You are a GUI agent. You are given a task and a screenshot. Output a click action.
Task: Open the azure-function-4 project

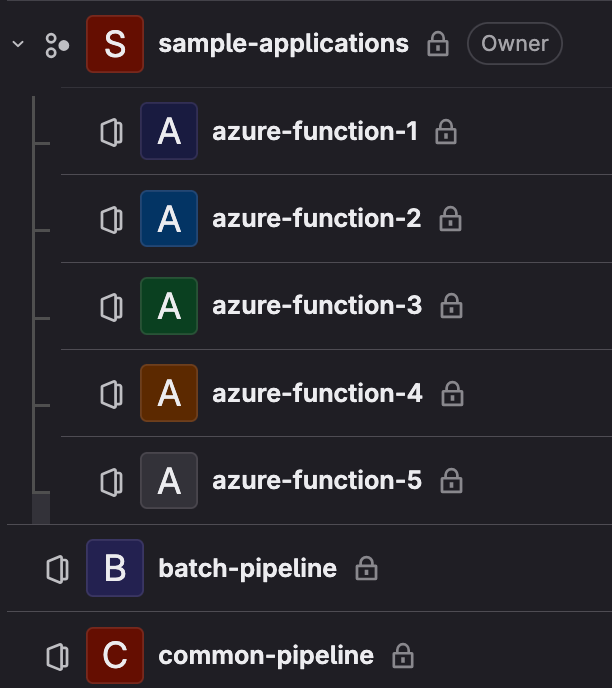click(317, 394)
